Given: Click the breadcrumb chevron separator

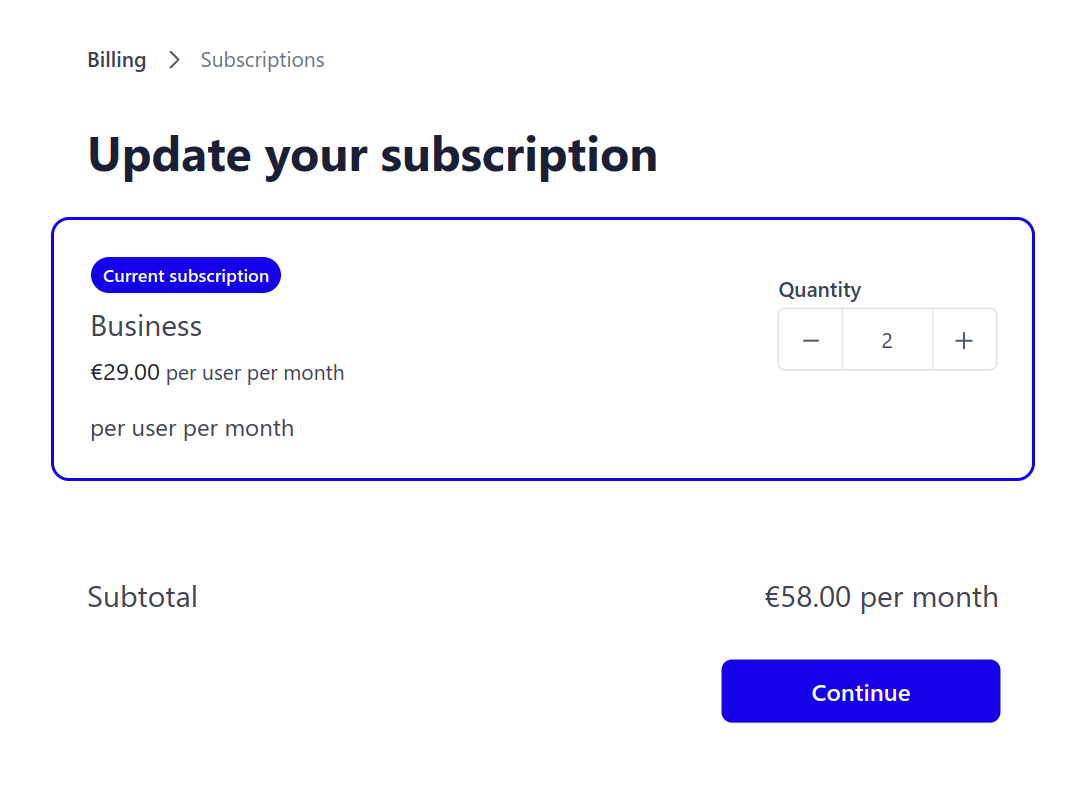Looking at the screenshot, I should coord(174,60).
